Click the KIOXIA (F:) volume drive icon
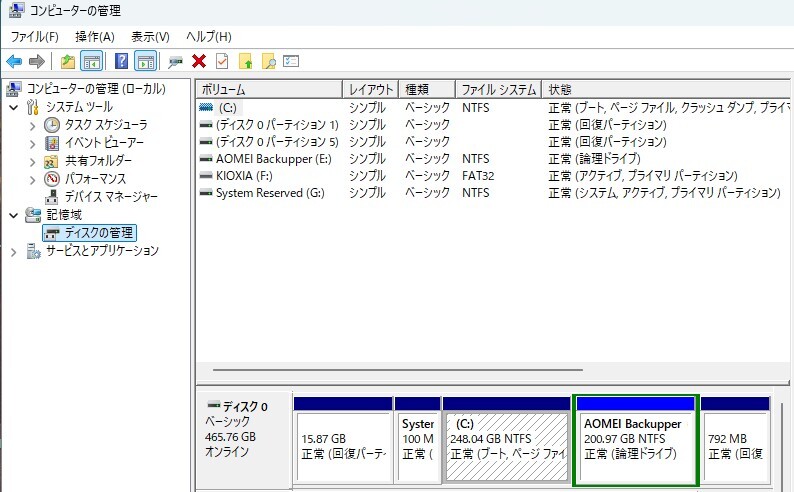This screenshot has width=794, height=492. coord(206,176)
